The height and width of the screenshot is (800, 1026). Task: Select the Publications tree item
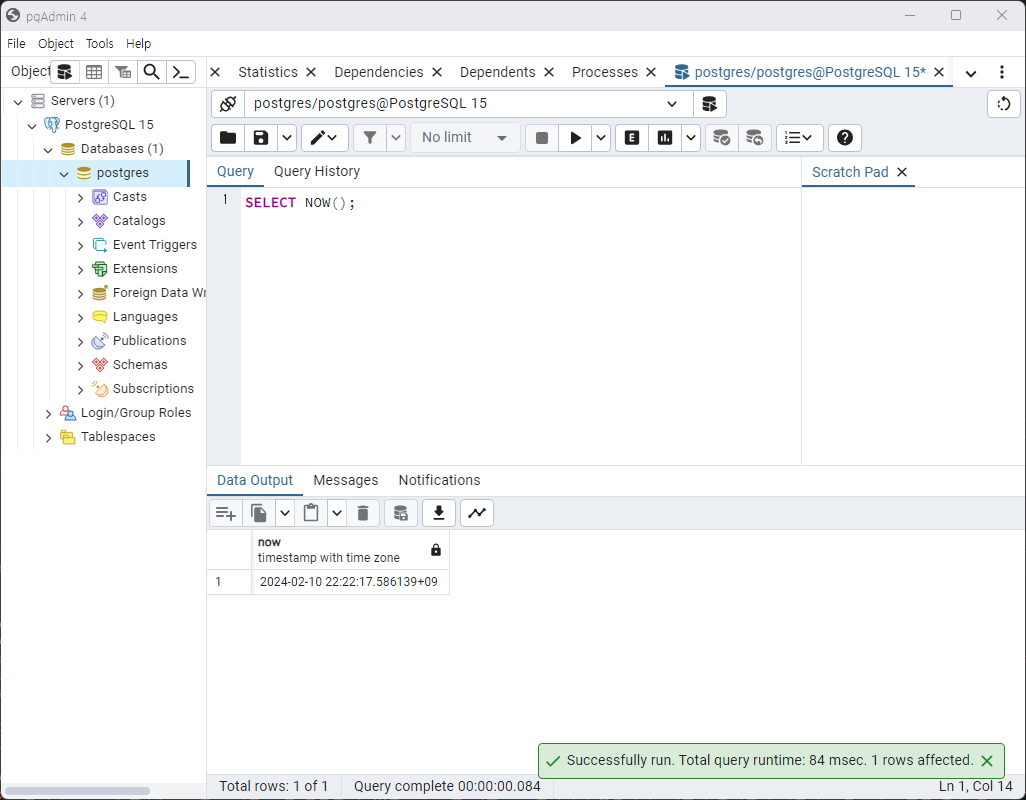149,341
